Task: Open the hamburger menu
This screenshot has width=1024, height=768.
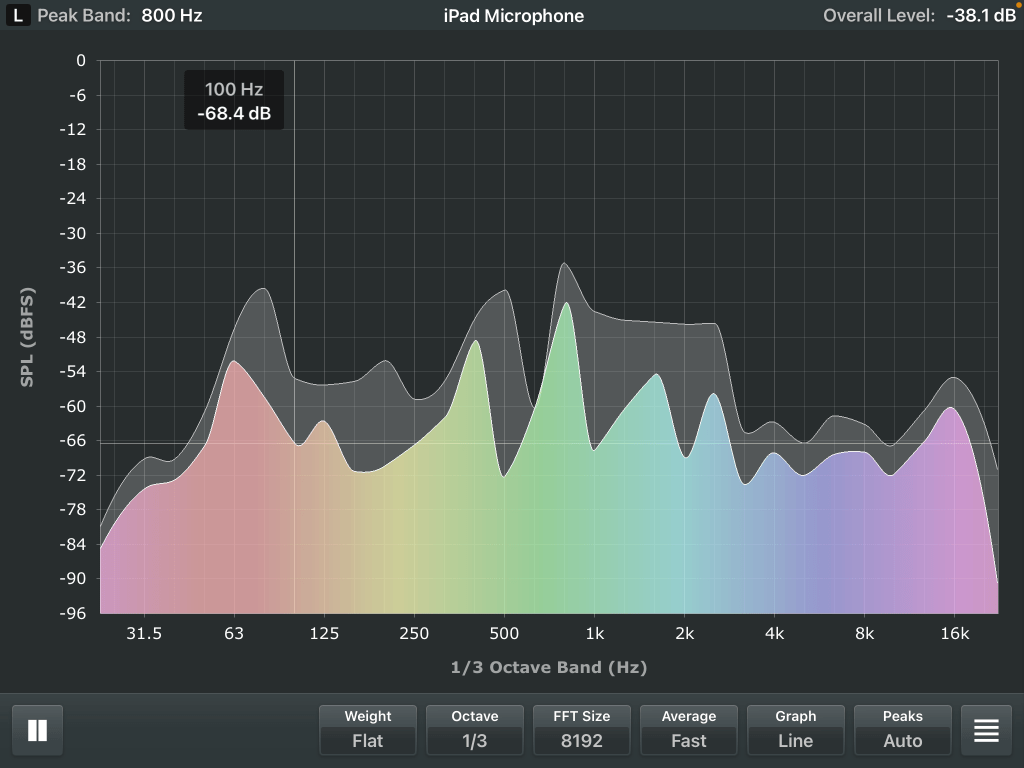Action: pos(986,730)
